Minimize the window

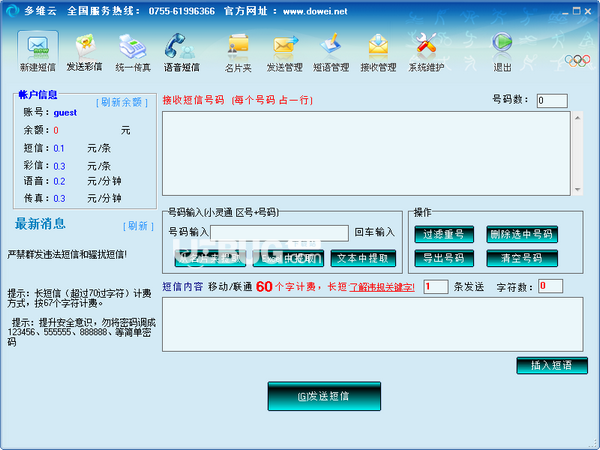pos(566,11)
